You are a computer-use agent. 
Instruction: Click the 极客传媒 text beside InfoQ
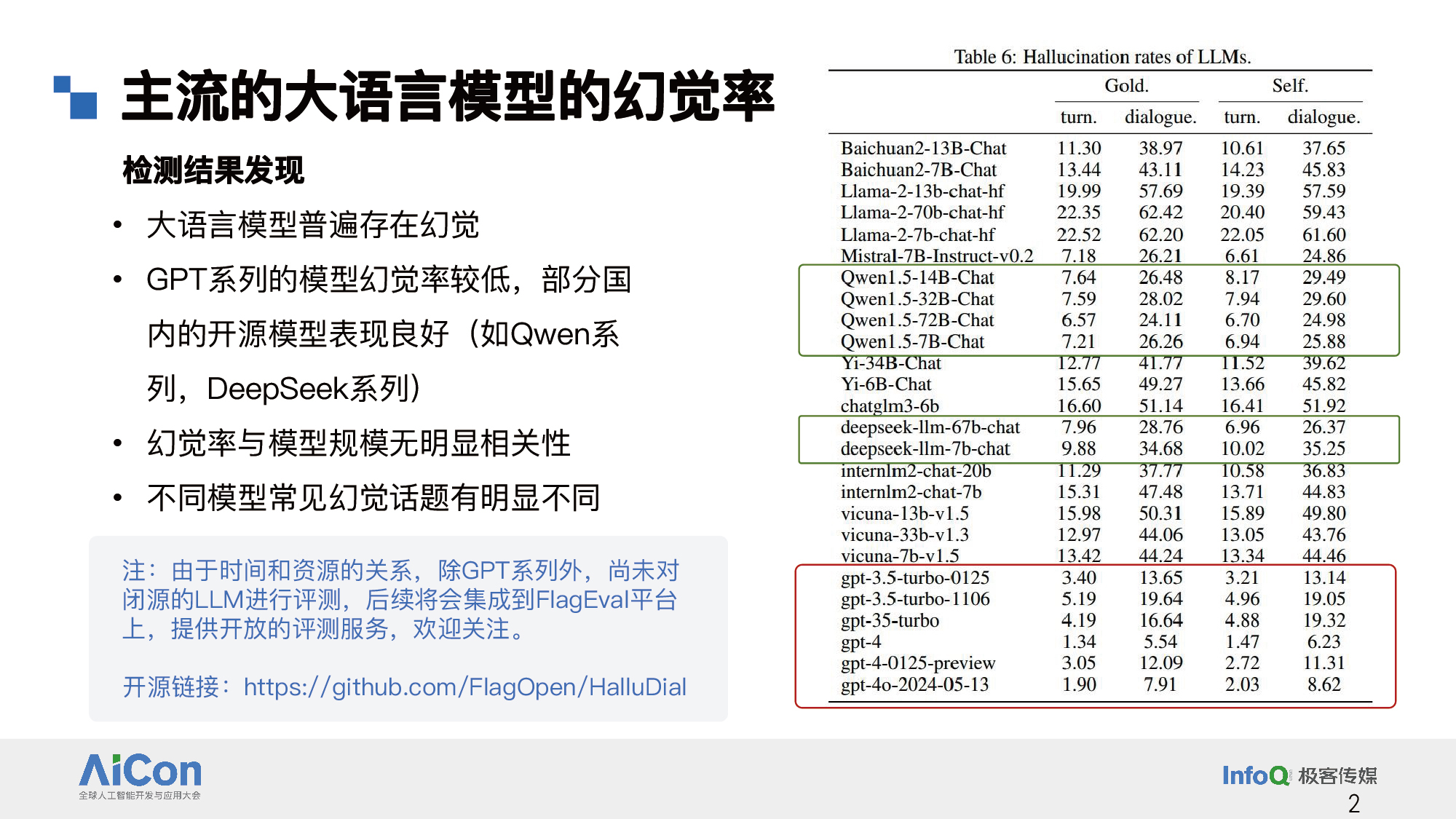(1338, 775)
